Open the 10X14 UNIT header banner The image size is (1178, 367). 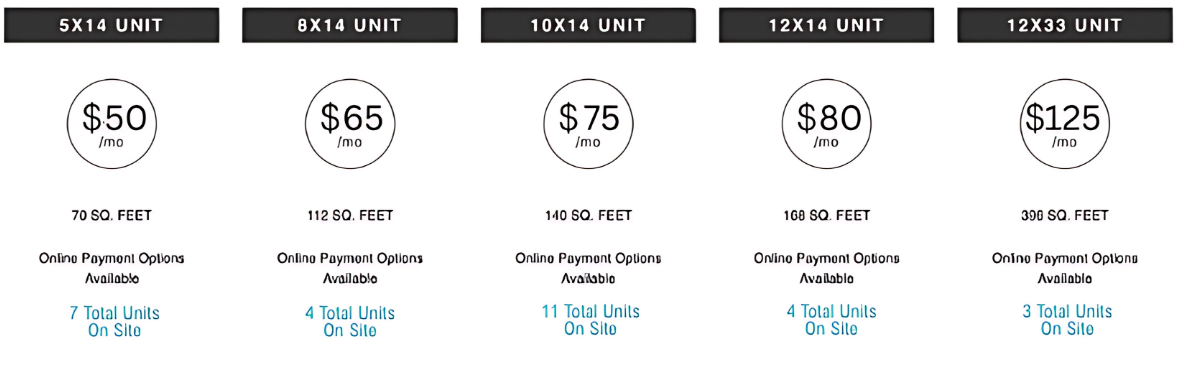click(588, 25)
